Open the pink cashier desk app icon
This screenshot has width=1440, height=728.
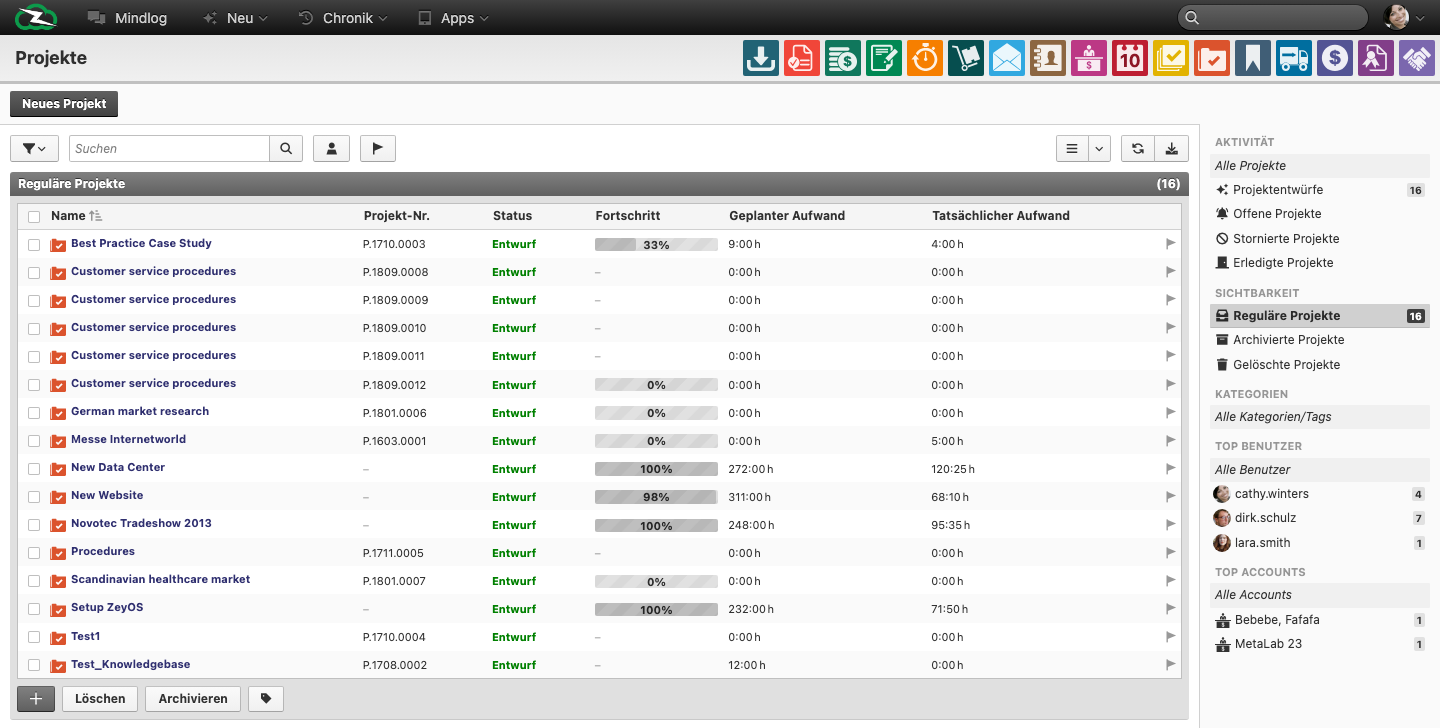pyautogui.click(x=1089, y=58)
